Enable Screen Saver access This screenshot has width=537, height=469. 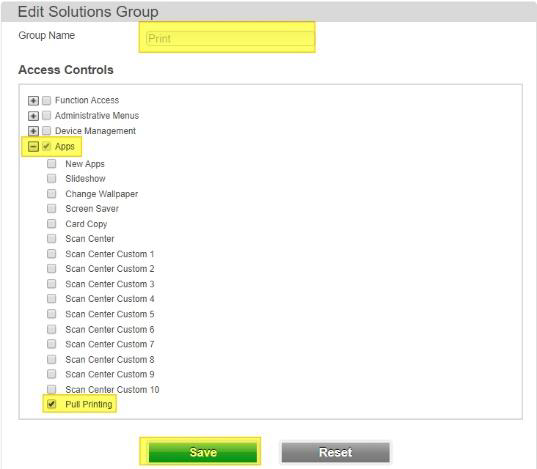pyautogui.click(x=52, y=208)
